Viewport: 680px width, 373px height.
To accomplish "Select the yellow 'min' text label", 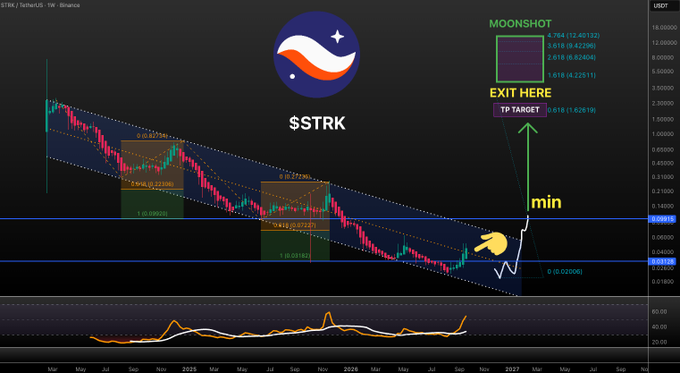I will pyautogui.click(x=546, y=202).
